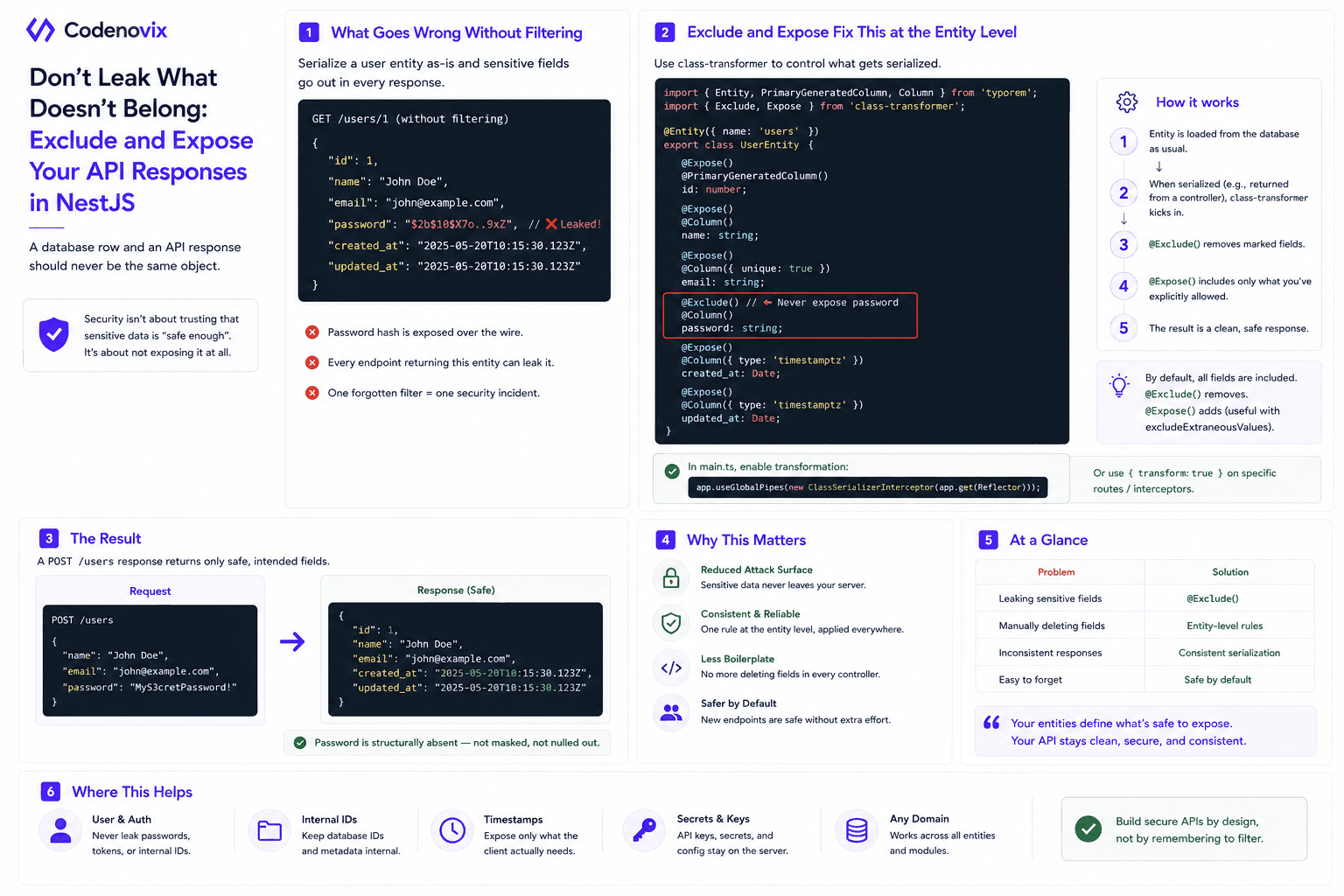Click the "Reduced Attack Surface" title
1344x896 pixels.
click(757, 570)
